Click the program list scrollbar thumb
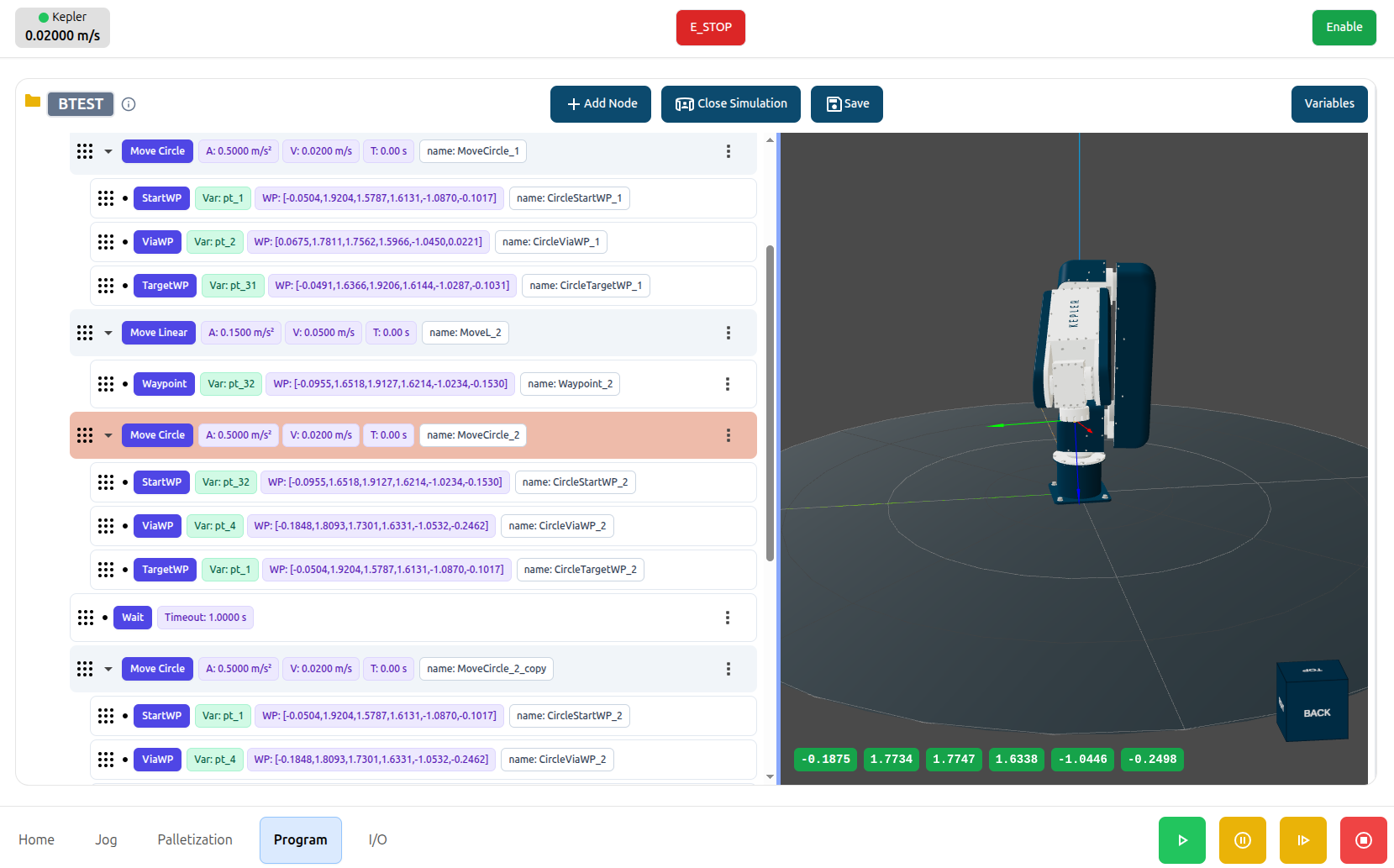The height and width of the screenshot is (868, 1394). click(770, 403)
